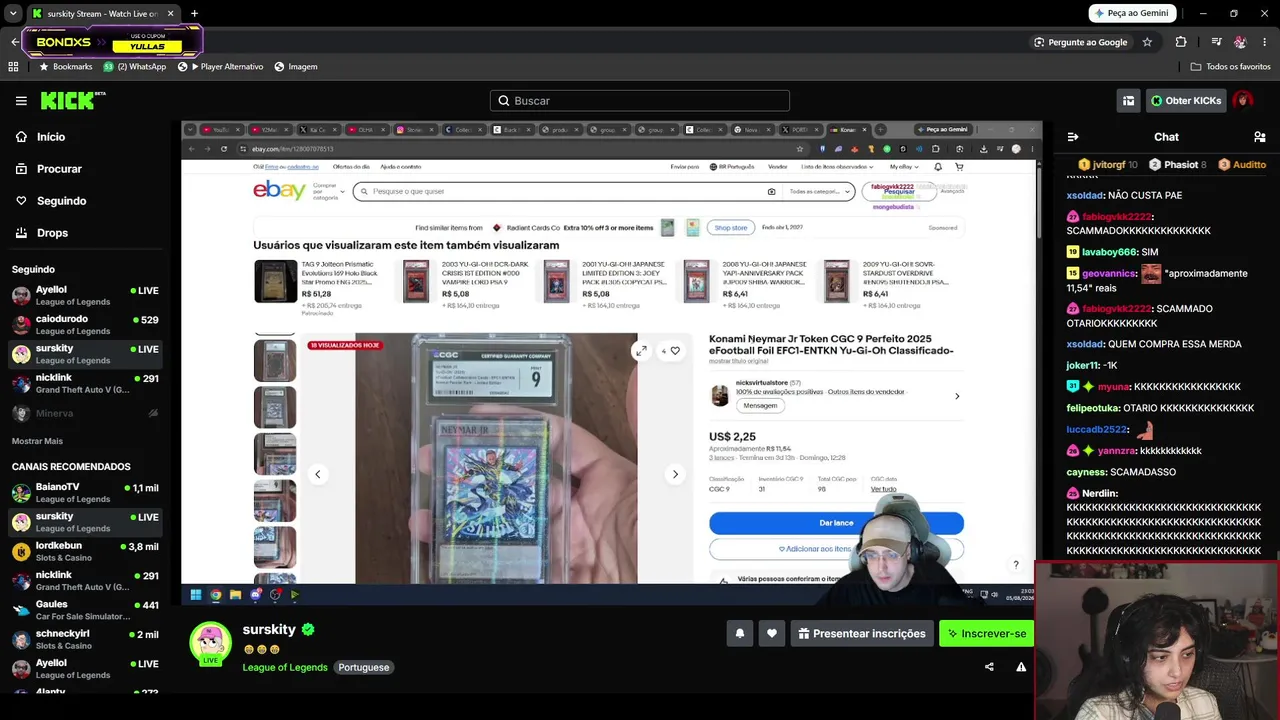The width and height of the screenshot is (1280, 720).
Task: Click the surskity channel name heading
Action: click(x=269, y=630)
